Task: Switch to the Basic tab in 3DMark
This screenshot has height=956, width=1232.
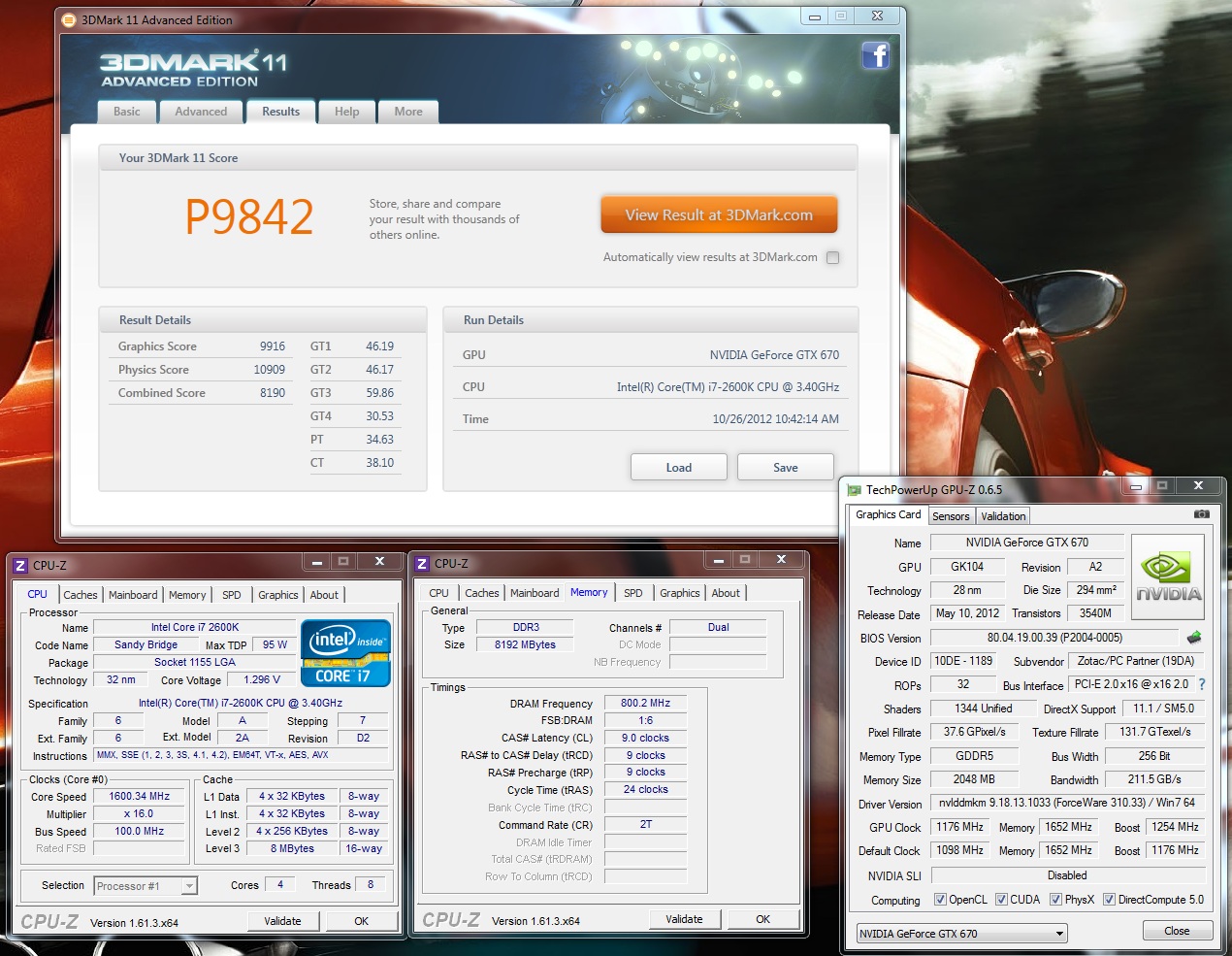Action: (x=126, y=112)
